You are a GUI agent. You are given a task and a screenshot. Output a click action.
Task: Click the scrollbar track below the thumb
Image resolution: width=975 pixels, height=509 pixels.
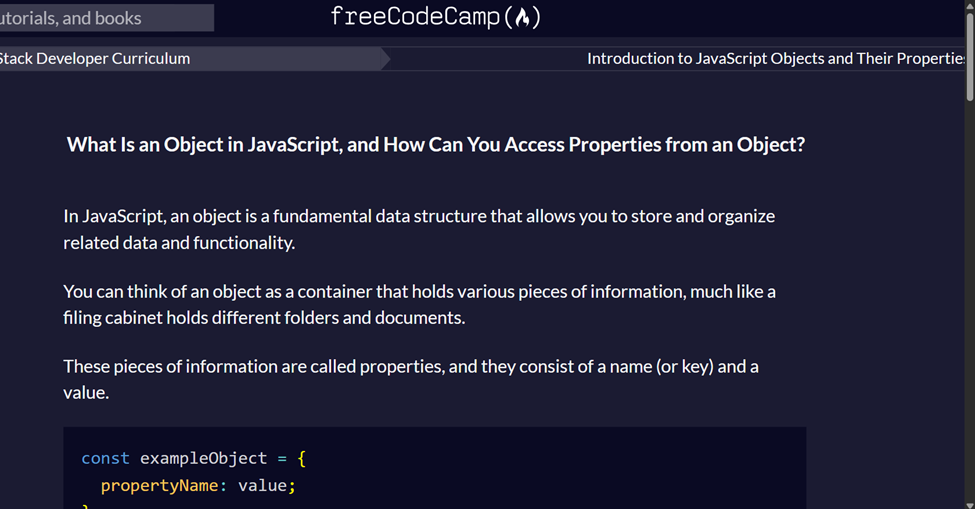tap(969, 300)
